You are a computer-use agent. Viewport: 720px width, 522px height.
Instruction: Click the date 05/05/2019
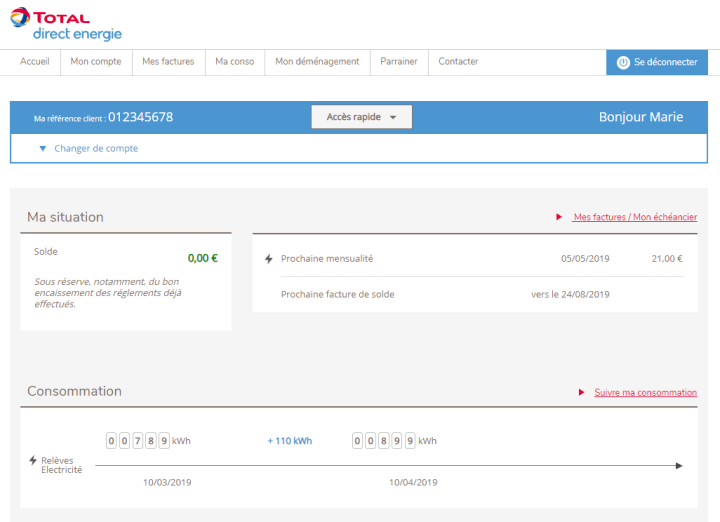tap(585, 258)
